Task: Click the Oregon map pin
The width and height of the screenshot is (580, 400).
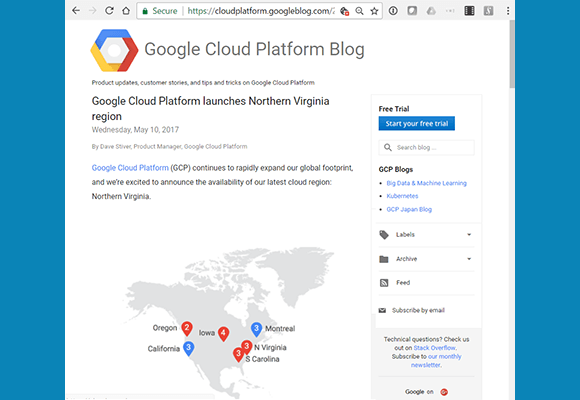Action: [187, 329]
